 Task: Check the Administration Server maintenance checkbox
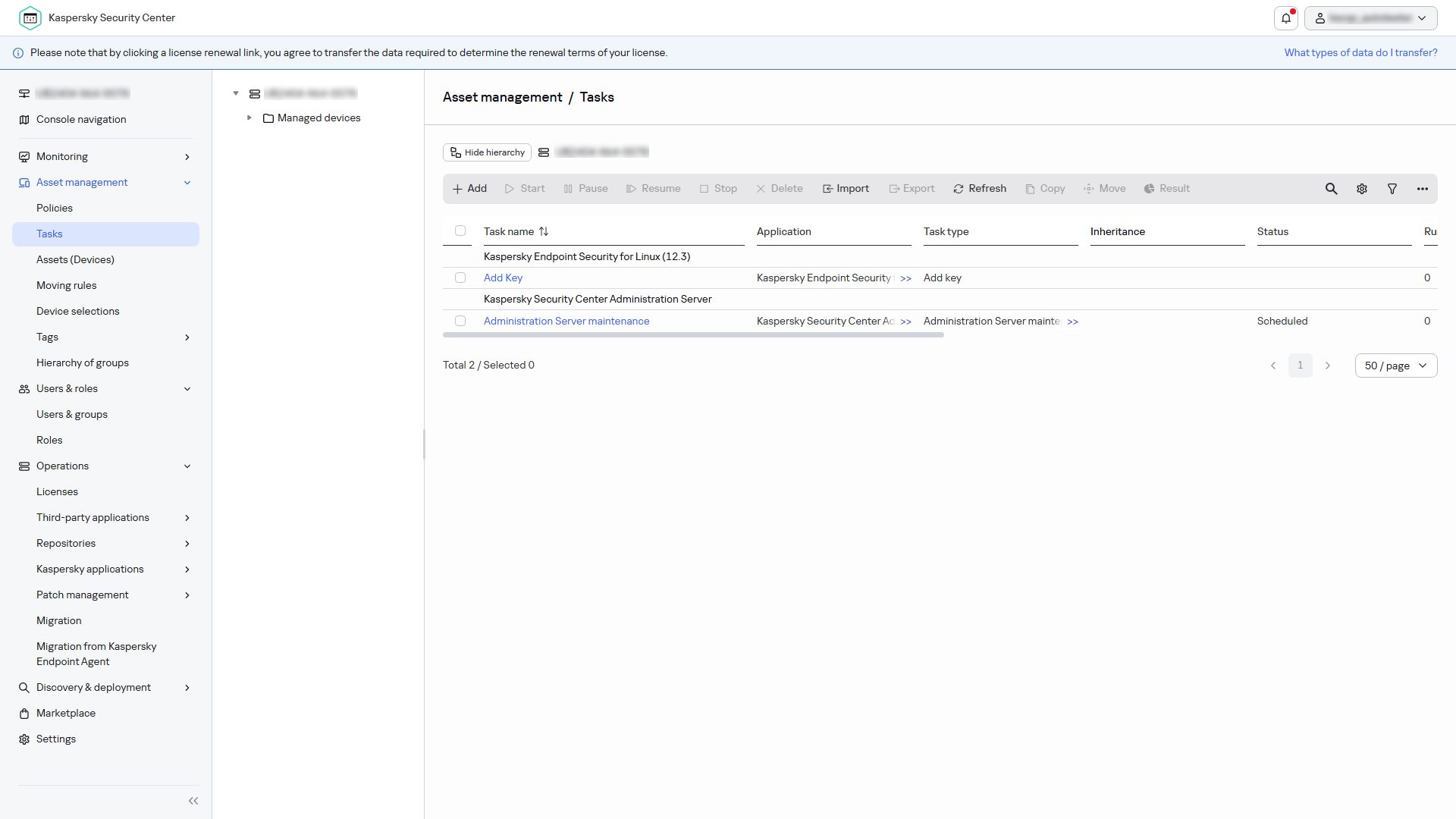460,321
